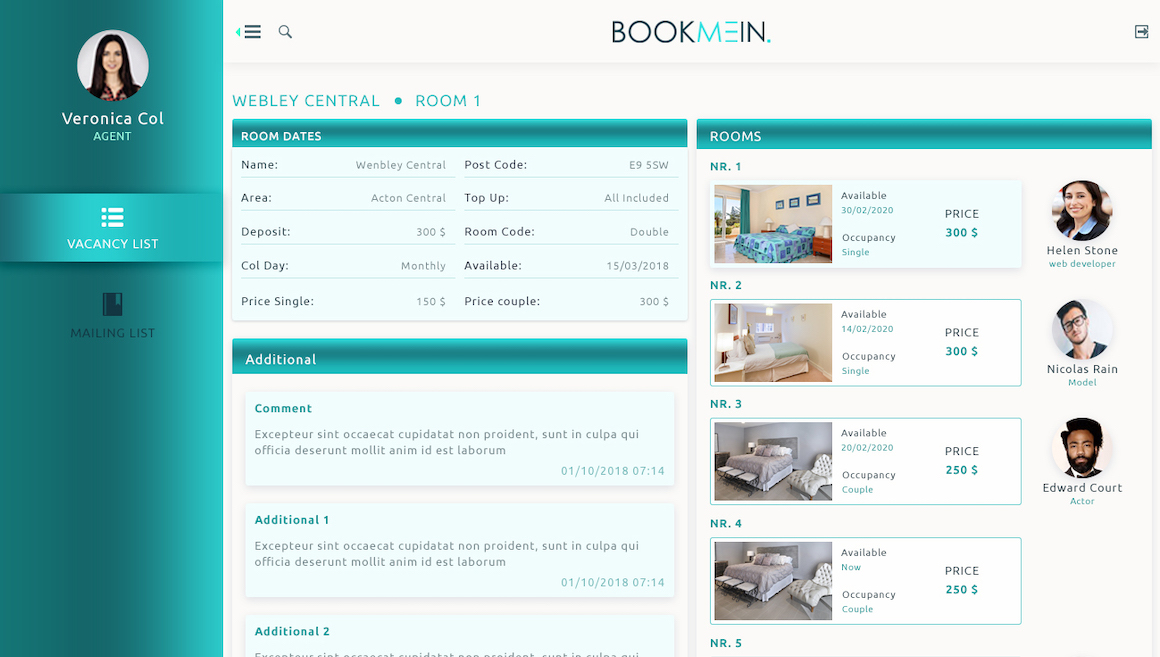Click Couple occupancy value in room NR. 3
The height and width of the screenshot is (657, 1160).
(857, 490)
